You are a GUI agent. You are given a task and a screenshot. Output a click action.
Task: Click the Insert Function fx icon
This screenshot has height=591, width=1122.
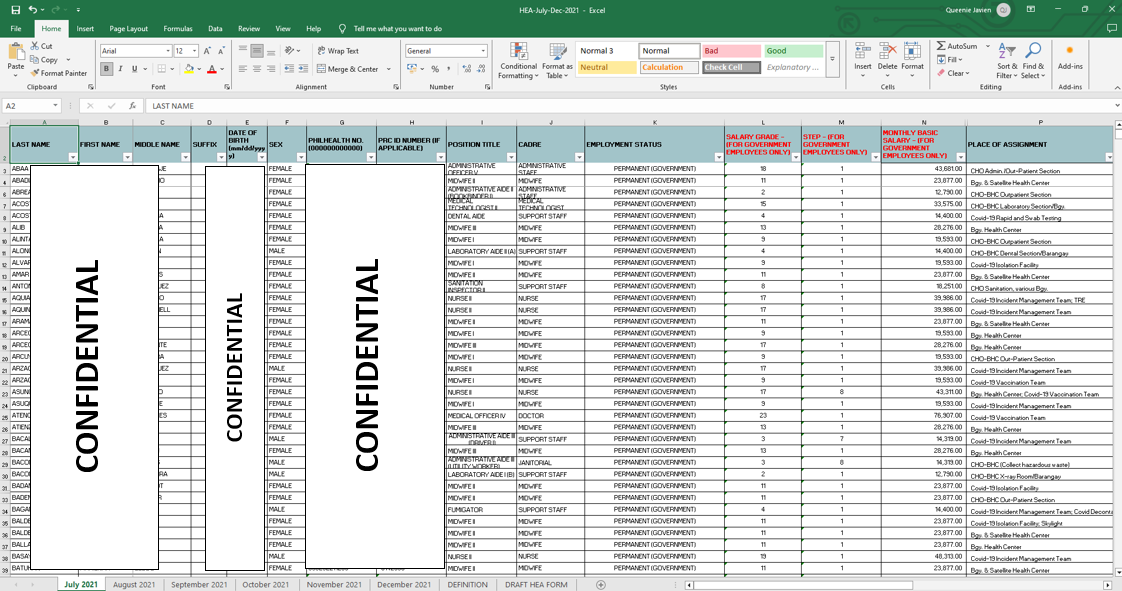132,106
